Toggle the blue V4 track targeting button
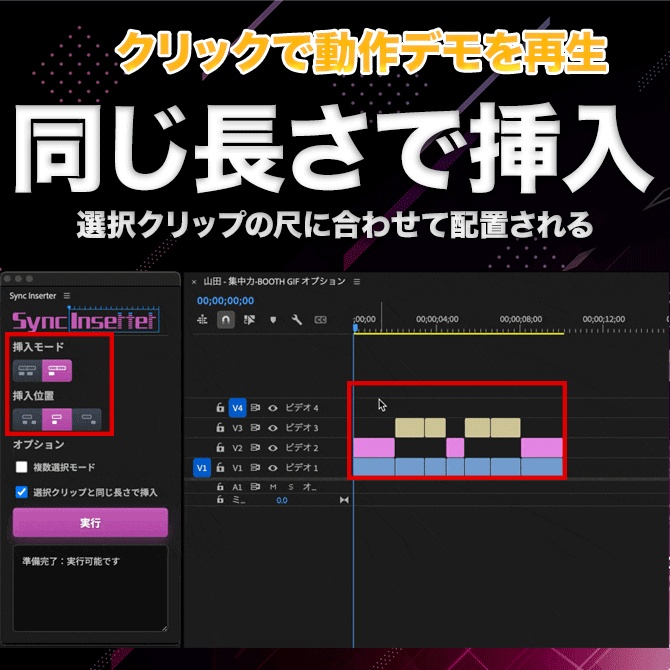The image size is (670, 670). point(238,408)
